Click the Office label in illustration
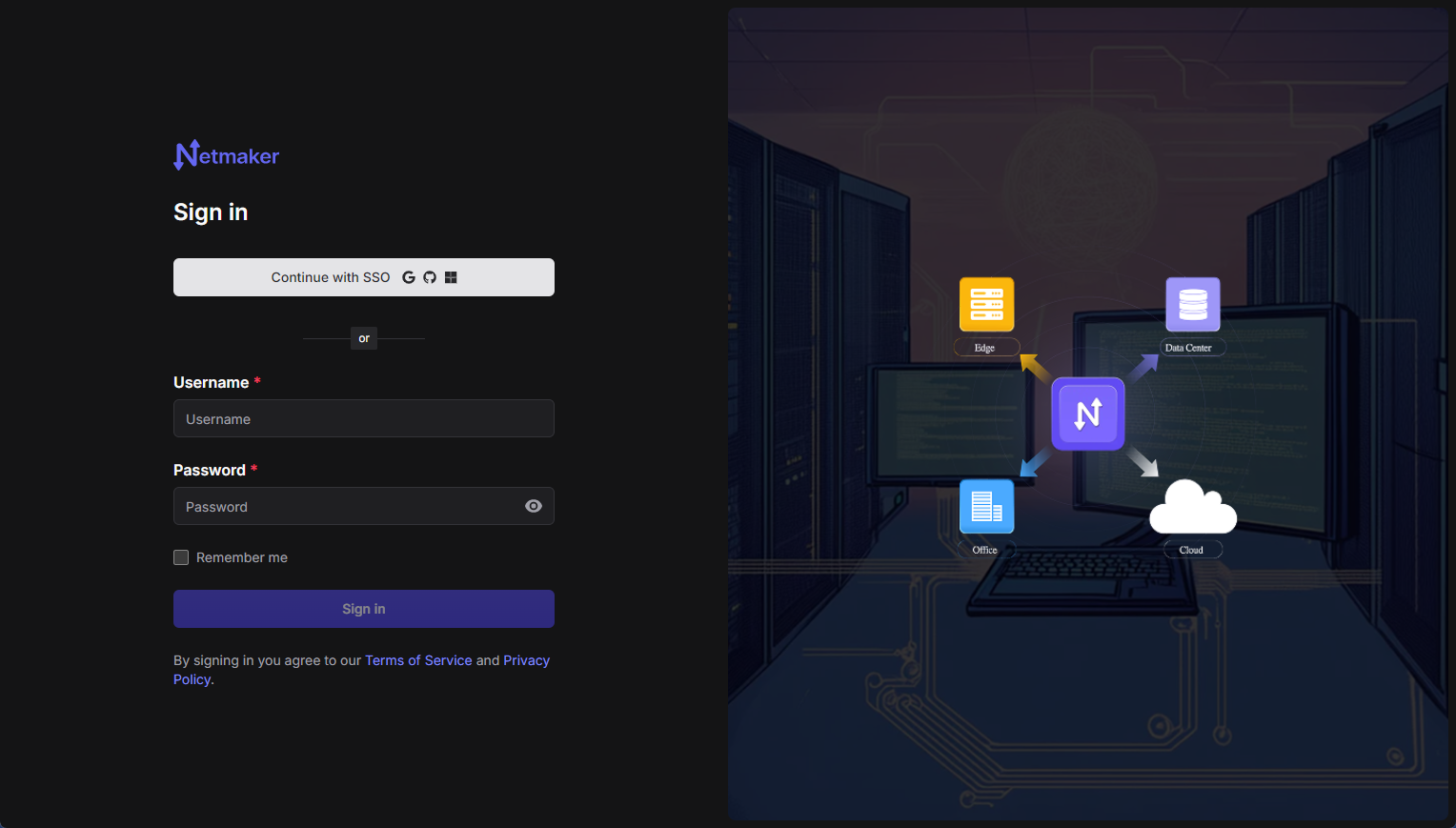Screen dimensions: 1456x828 tap(985, 550)
